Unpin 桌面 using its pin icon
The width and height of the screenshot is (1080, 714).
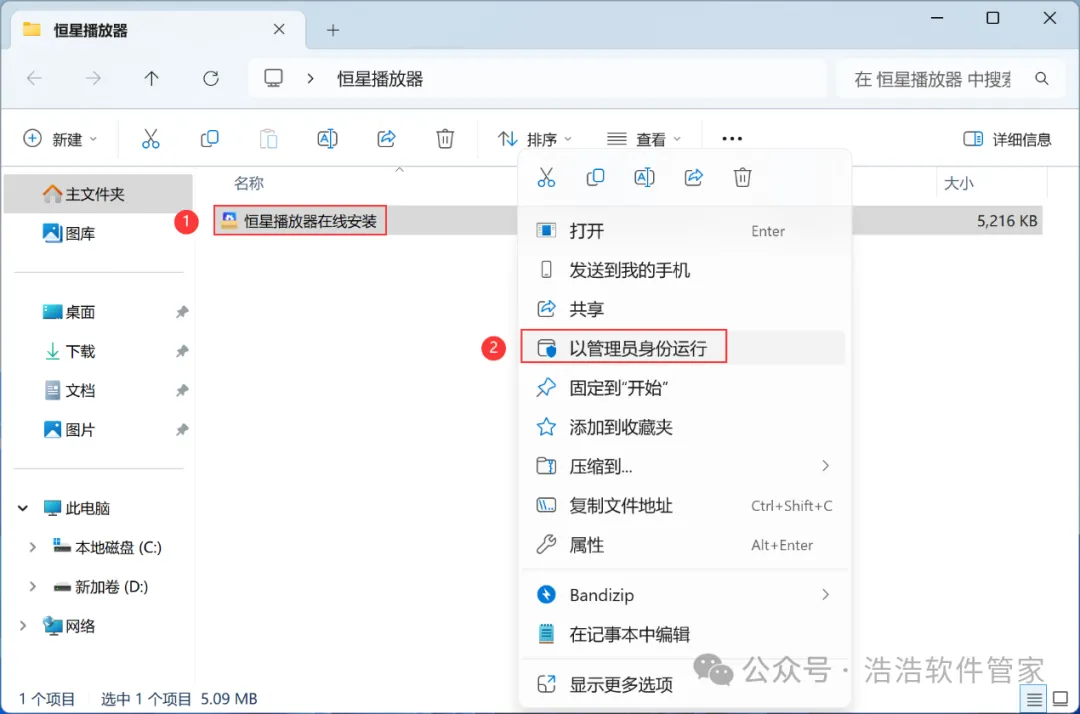pyautogui.click(x=182, y=312)
